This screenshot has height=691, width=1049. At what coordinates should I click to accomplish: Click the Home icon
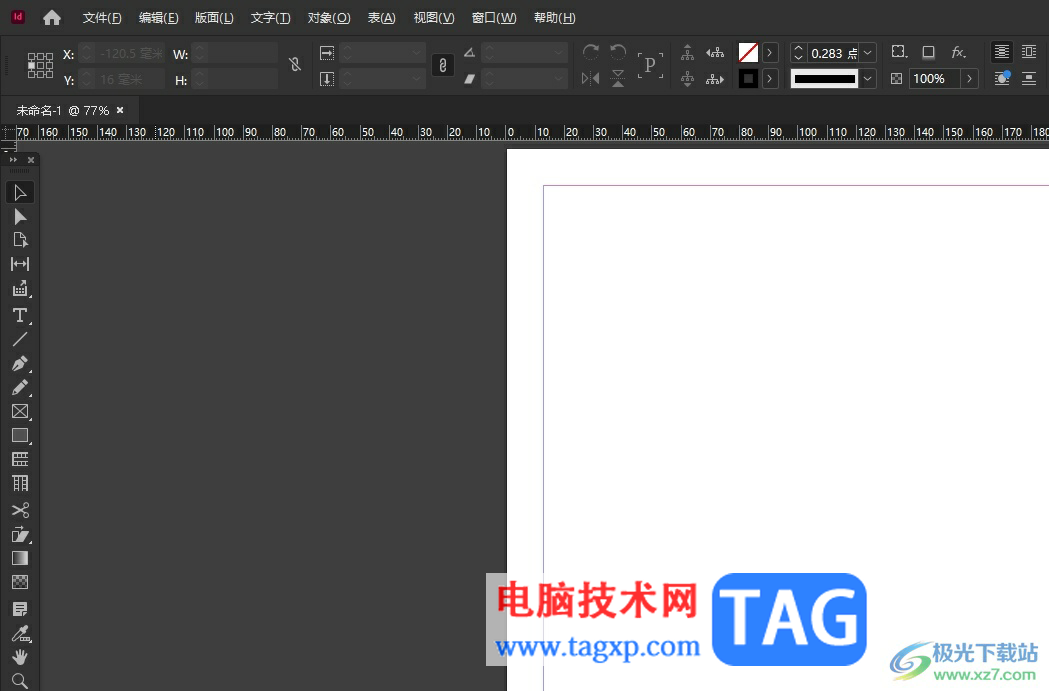[52, 18]
